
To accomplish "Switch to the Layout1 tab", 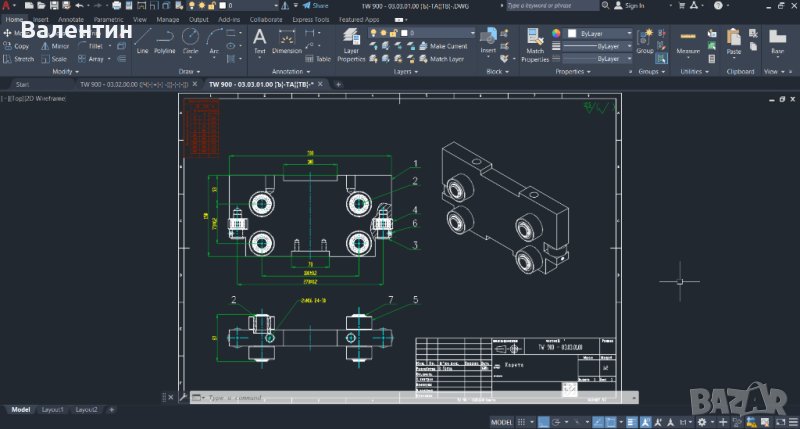I will [51, 410].
